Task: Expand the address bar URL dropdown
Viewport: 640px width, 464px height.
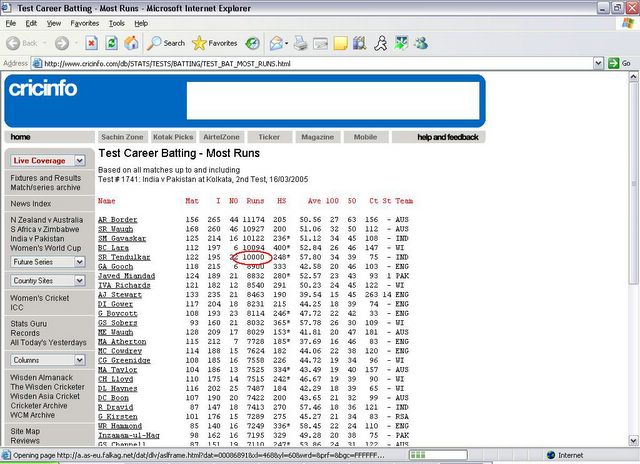Action: tap(598, 63)
